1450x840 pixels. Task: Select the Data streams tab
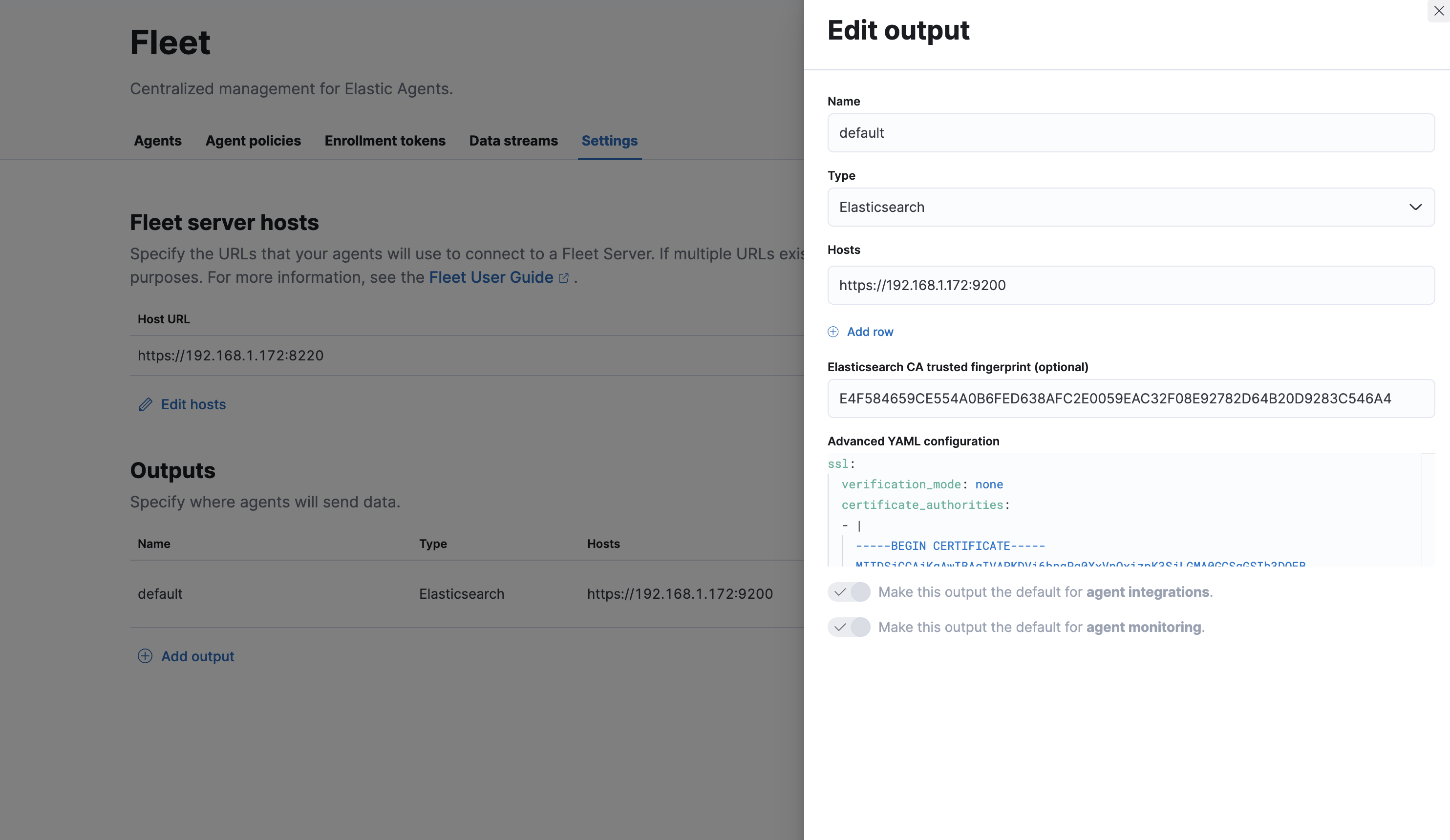pyautogui.click(x=513, y=141)
